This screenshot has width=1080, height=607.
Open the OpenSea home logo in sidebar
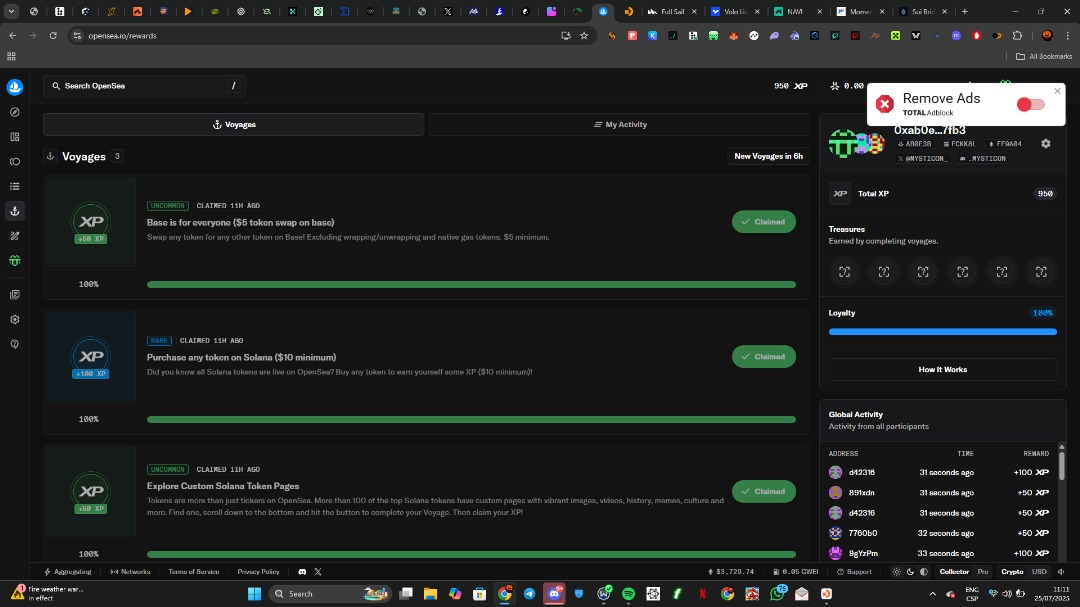tap(14, 87)
